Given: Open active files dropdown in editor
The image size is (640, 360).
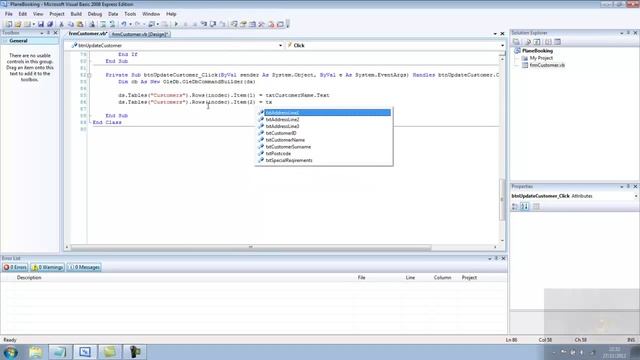Looking at the screenshot, I should click(x=495, y=34).
